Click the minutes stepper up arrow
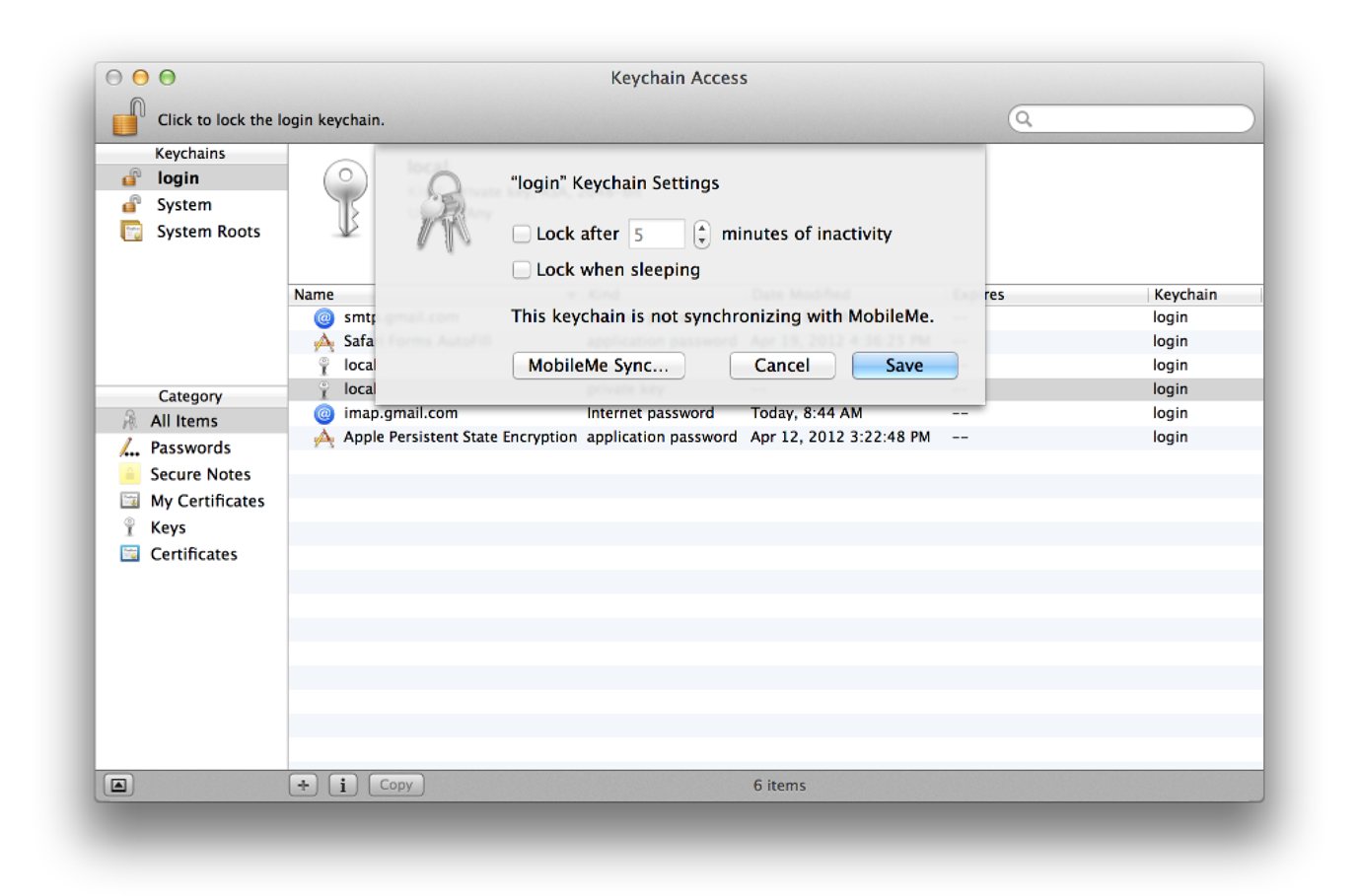This screenshot has height=896, width=1358. 701,228
